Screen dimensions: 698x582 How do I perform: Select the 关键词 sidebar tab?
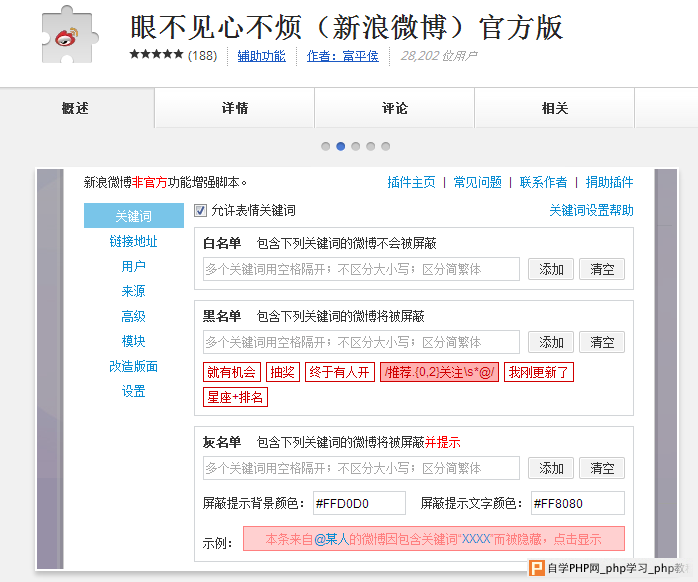click(134, 216)
